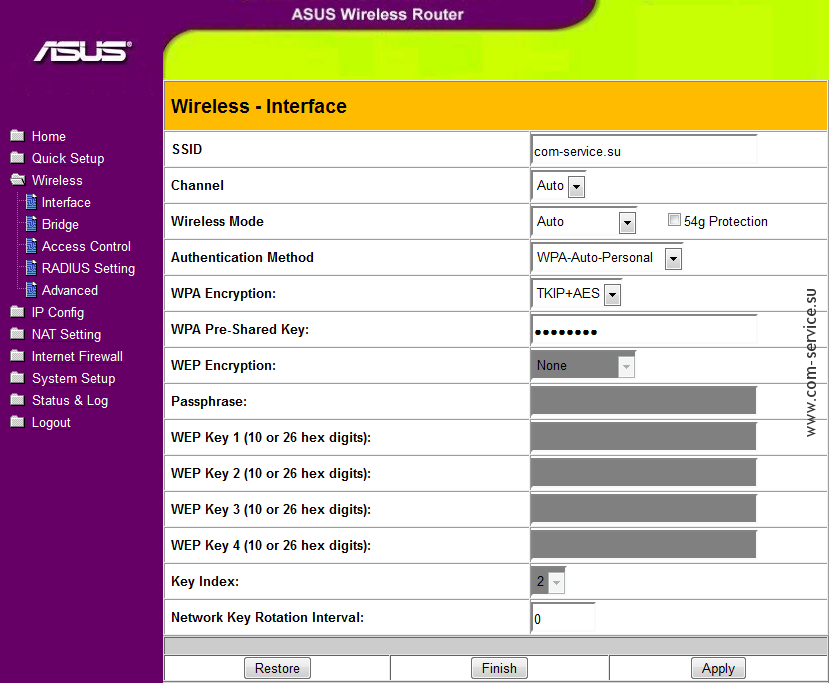Click the NAT Setting folder icon

(17, 334)
